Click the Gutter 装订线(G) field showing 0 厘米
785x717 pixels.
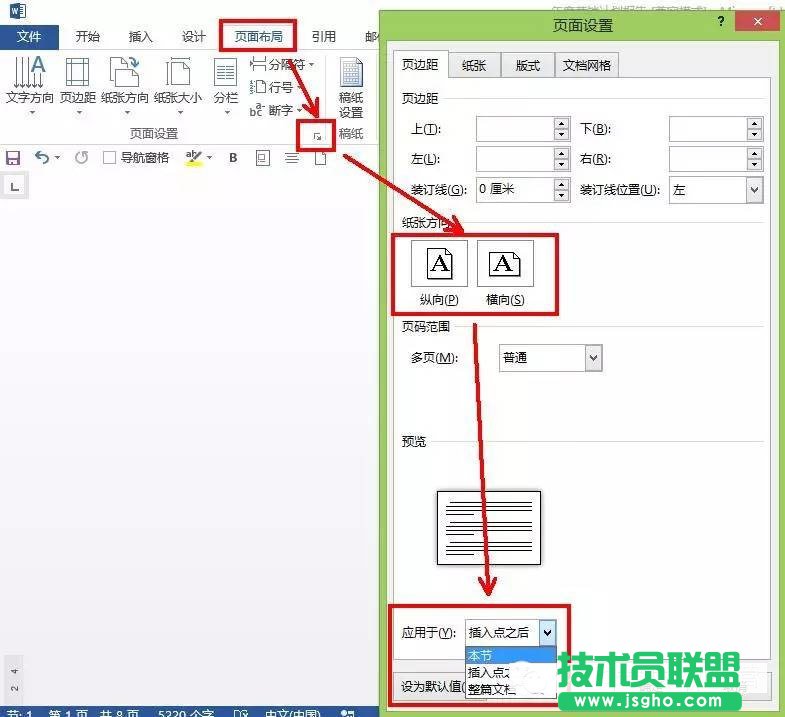[x=515, y=189]
